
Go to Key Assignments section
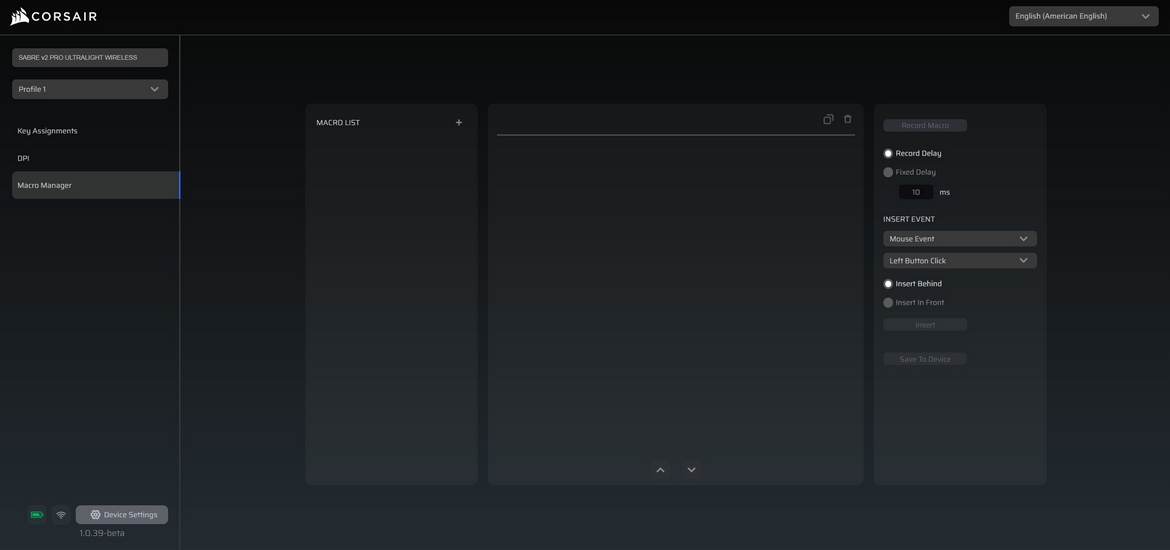click(x=47, y=131)
